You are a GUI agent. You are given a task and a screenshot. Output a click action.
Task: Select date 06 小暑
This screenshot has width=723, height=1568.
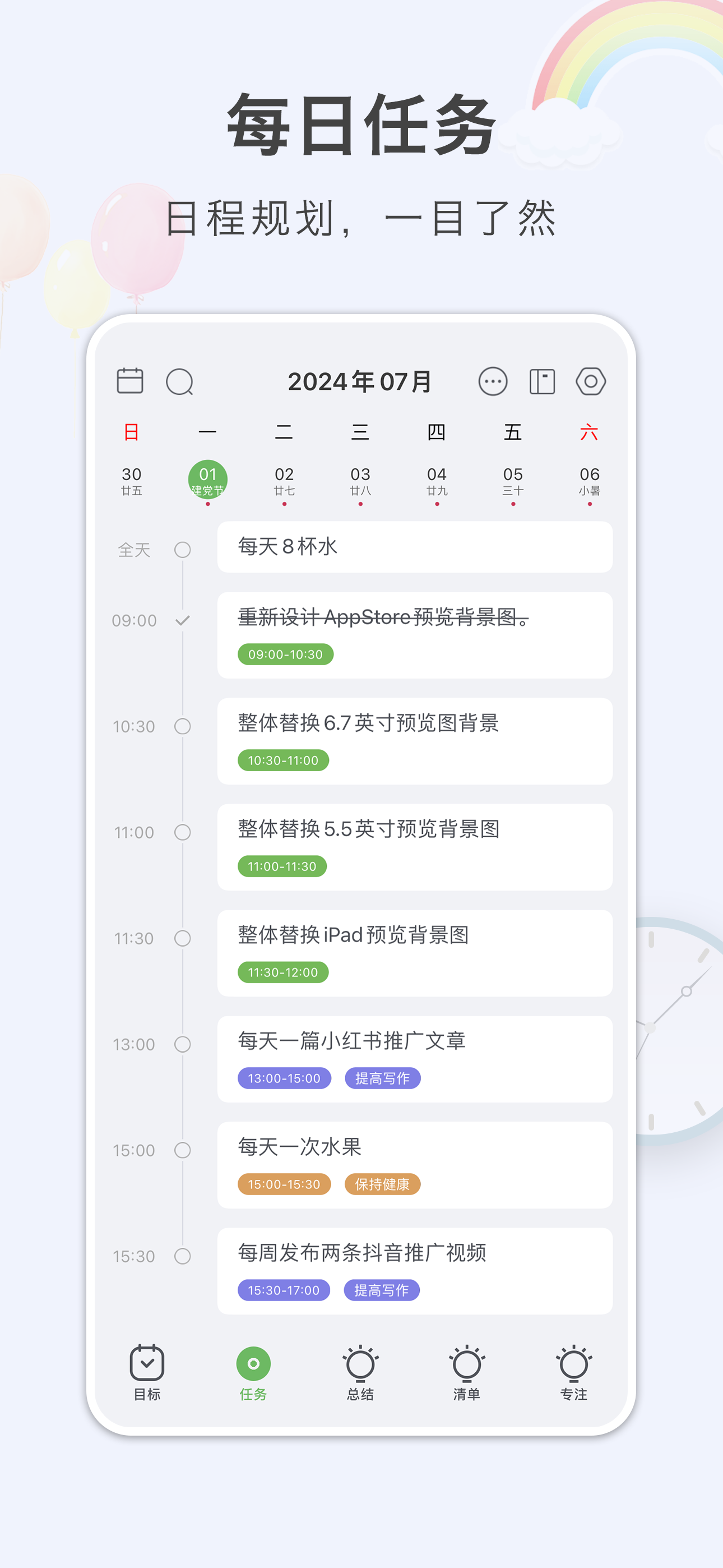coord(590,481)
